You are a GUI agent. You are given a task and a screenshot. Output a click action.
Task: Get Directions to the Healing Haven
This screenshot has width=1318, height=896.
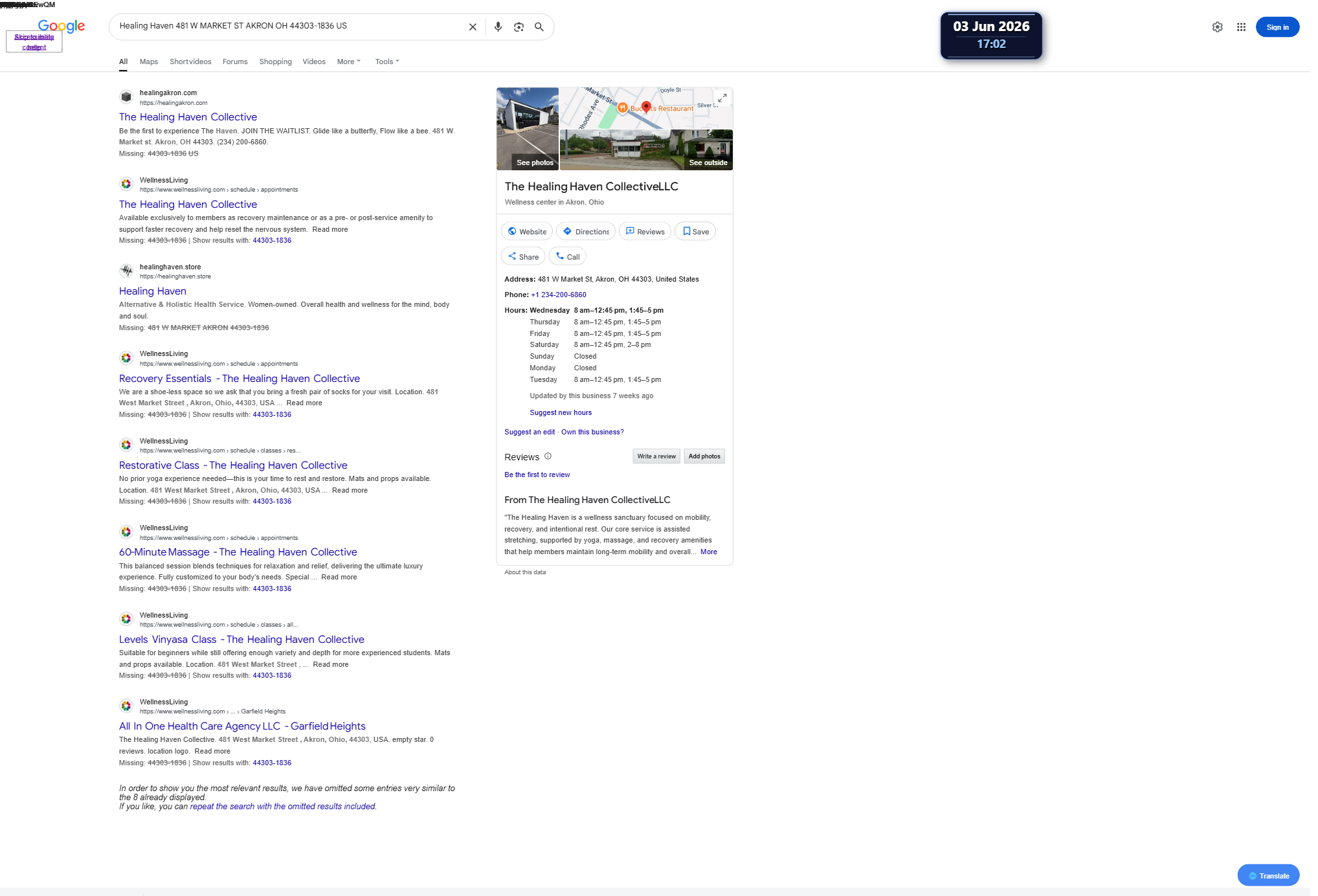[586, 231]
